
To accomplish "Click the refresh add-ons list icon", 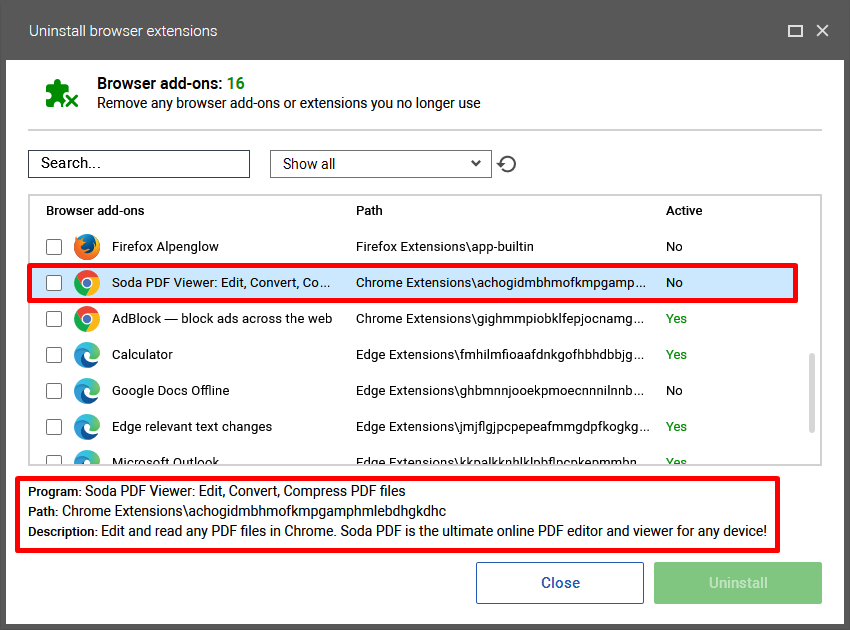I will [x=506, y=164].
